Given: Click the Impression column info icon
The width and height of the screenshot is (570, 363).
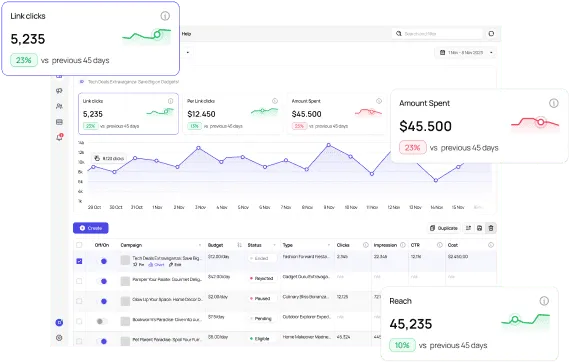Looking at the screenshot, I should (403, 245).
